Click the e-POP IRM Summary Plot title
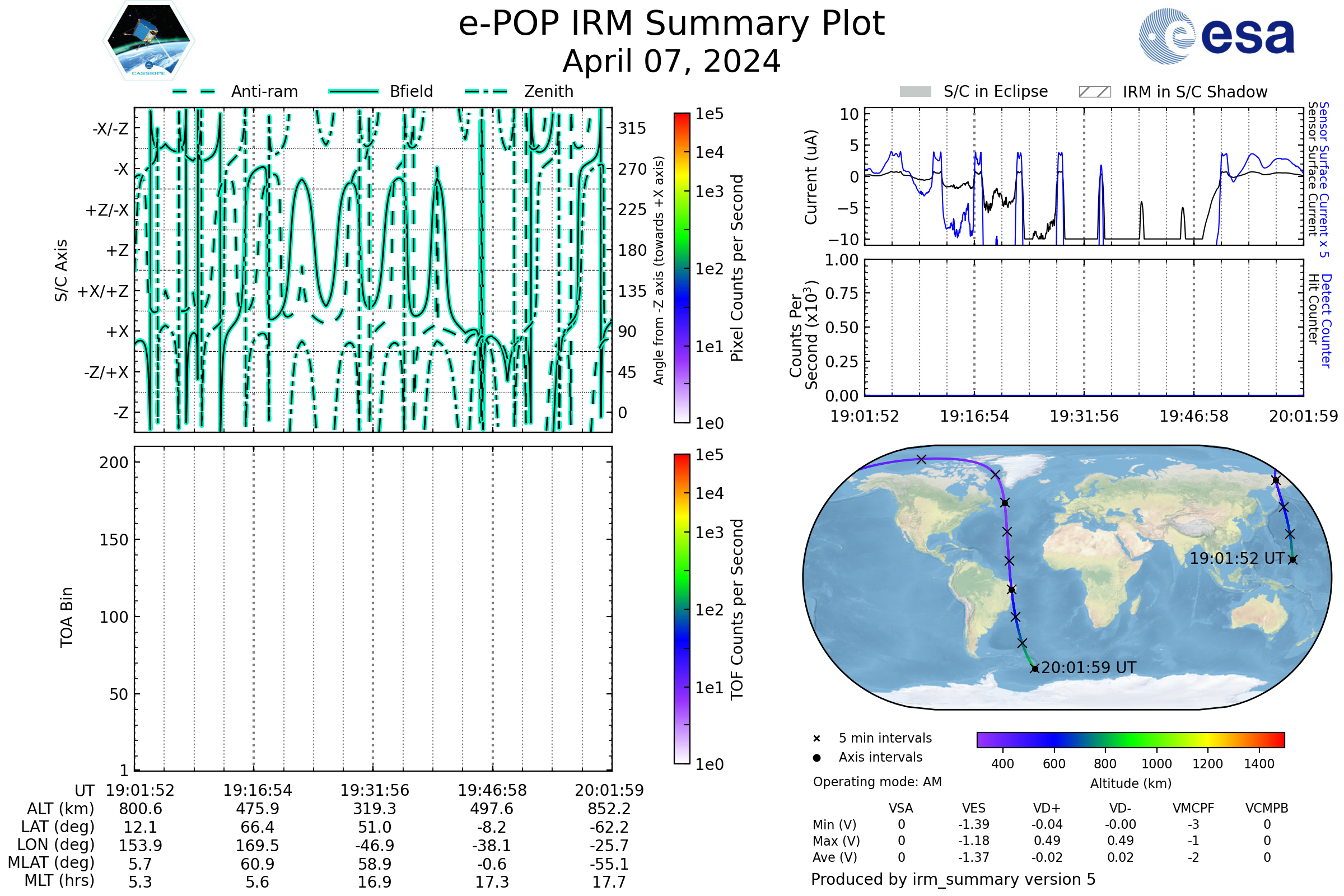Viewport: 1344px width, 896px height. pos(671,24)
